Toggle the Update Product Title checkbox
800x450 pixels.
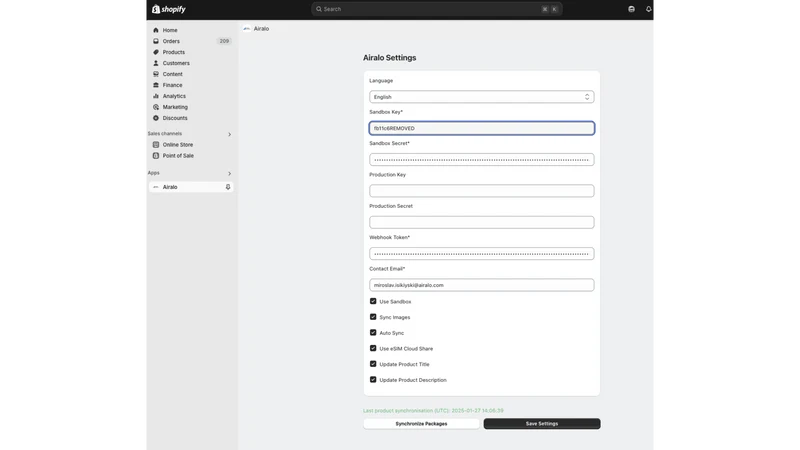373,364
